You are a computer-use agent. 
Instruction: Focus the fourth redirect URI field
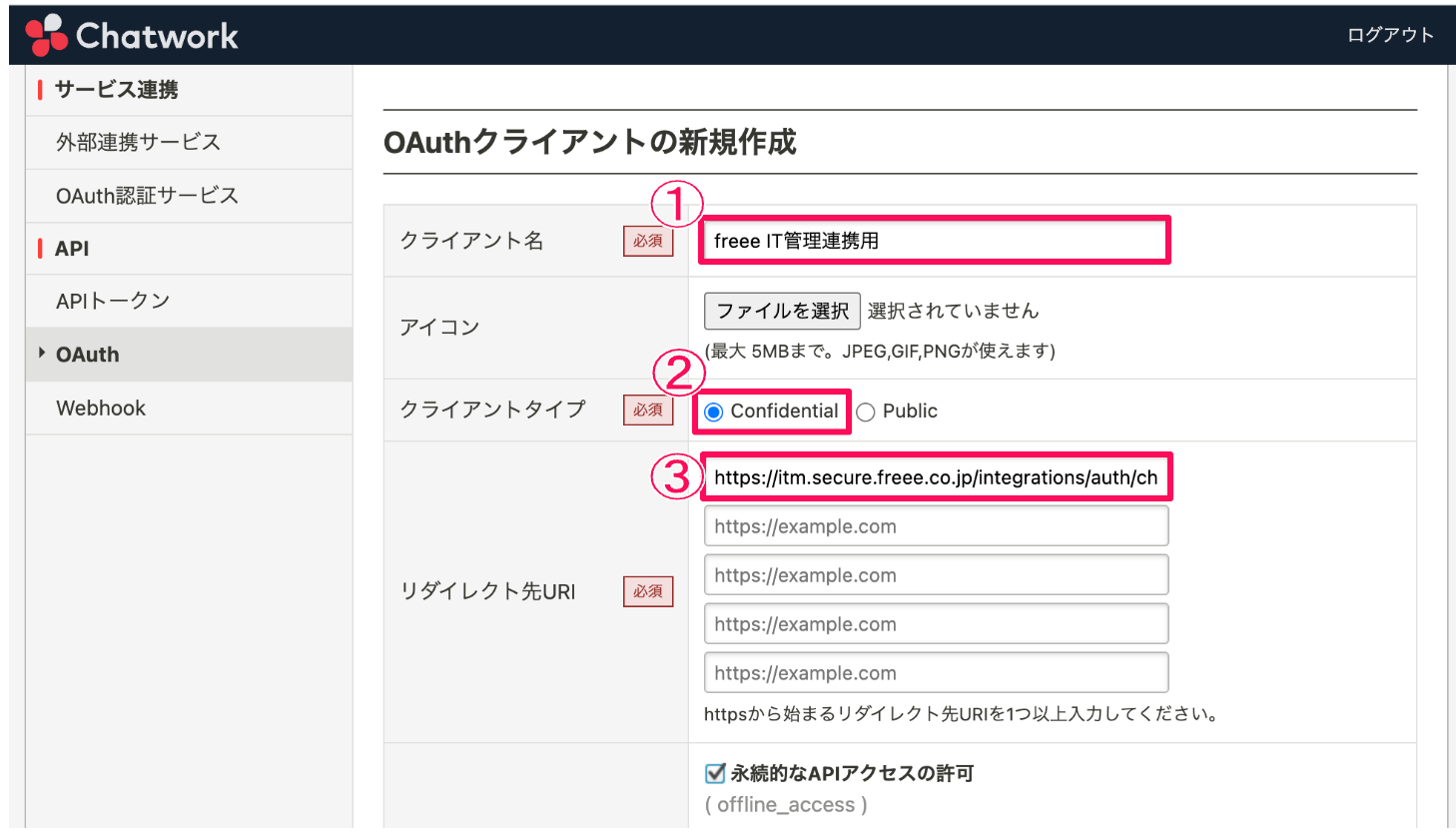click(x=936, y=624)
